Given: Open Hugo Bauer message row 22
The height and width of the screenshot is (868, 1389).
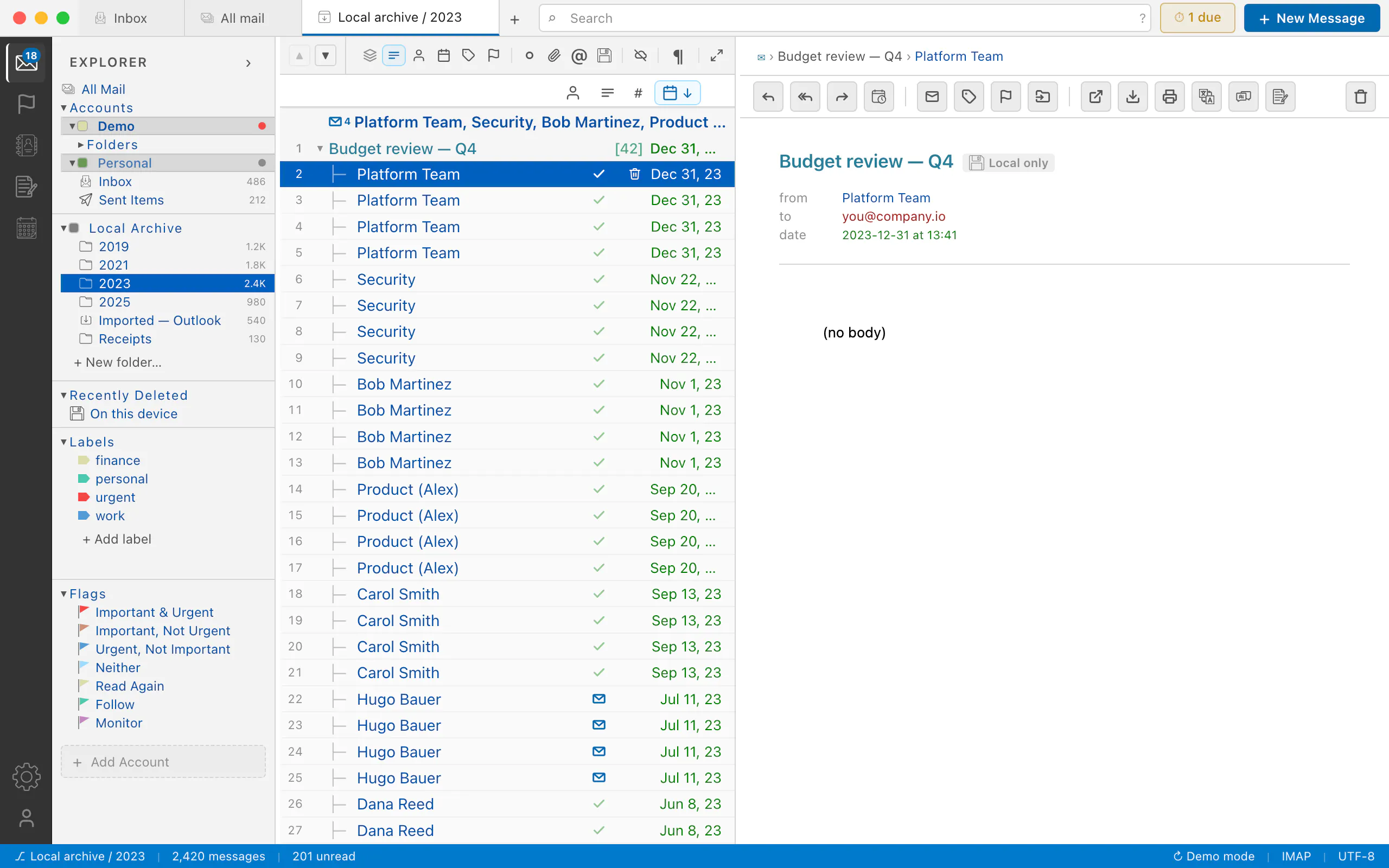Looking at the screenshot, I should point(507,699).
